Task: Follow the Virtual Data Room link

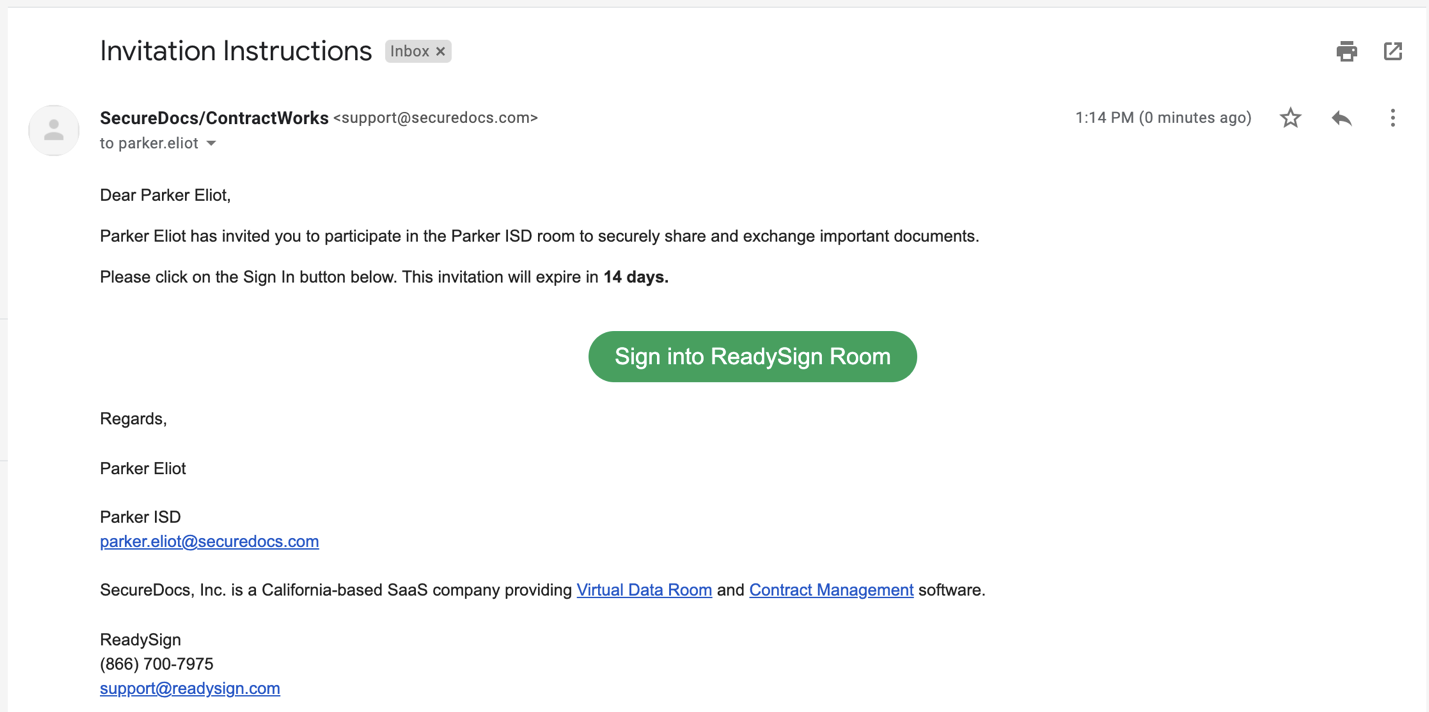Action: pyautogui.click(x=644, y=590)
